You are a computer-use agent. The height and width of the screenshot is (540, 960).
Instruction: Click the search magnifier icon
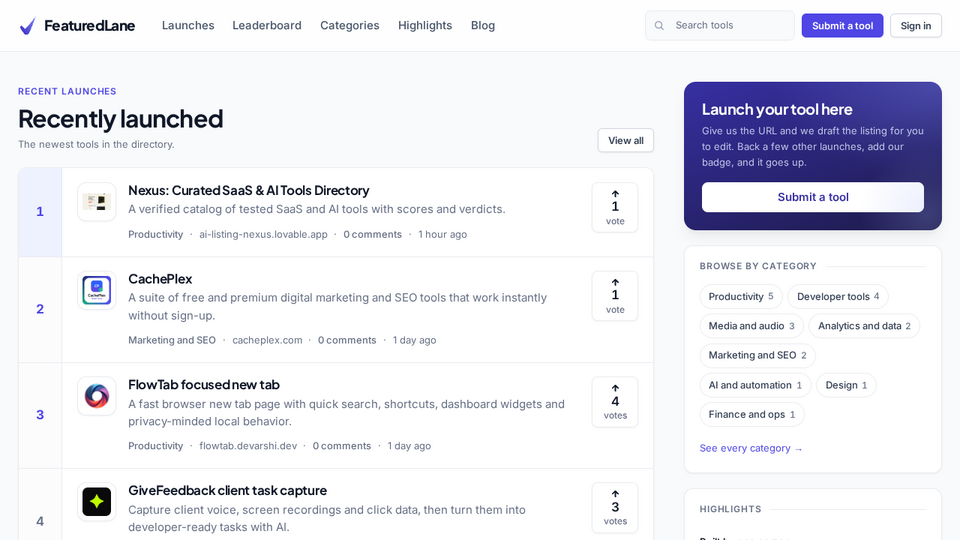[659, 26]
